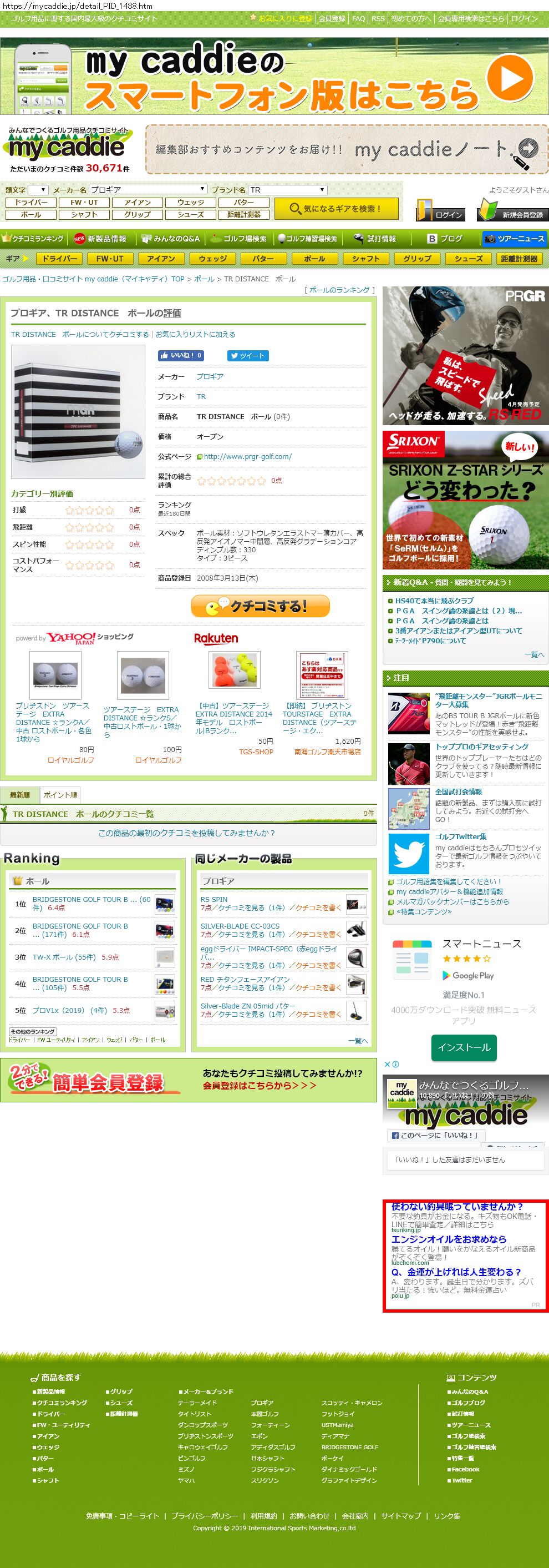Open ゴルフ場検索 menu item

tap(239, 239)
